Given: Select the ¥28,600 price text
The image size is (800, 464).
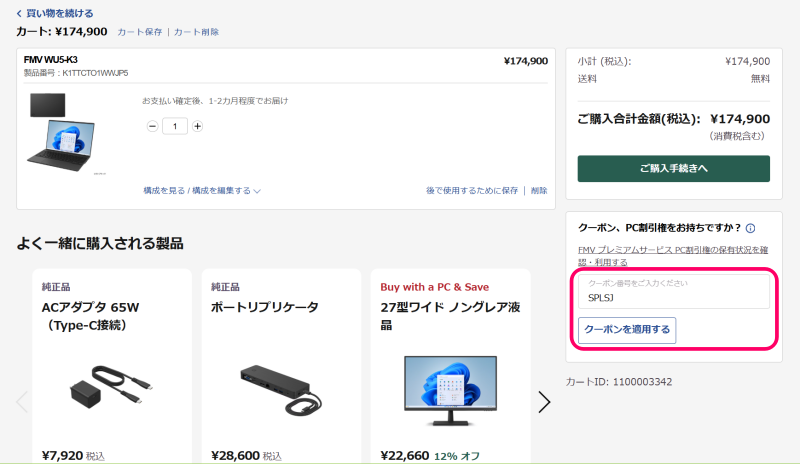Looking at the screenshot, I should (x=235, y=455).
